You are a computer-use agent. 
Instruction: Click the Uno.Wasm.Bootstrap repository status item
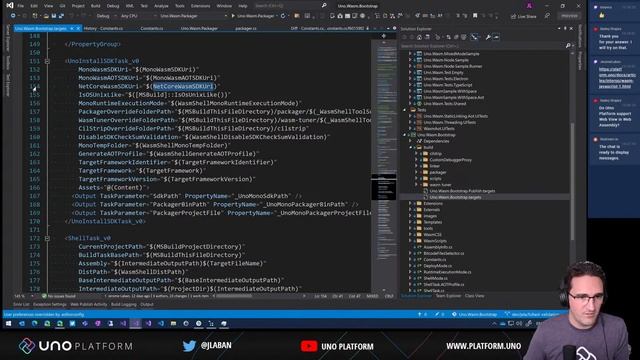point(475,314)
